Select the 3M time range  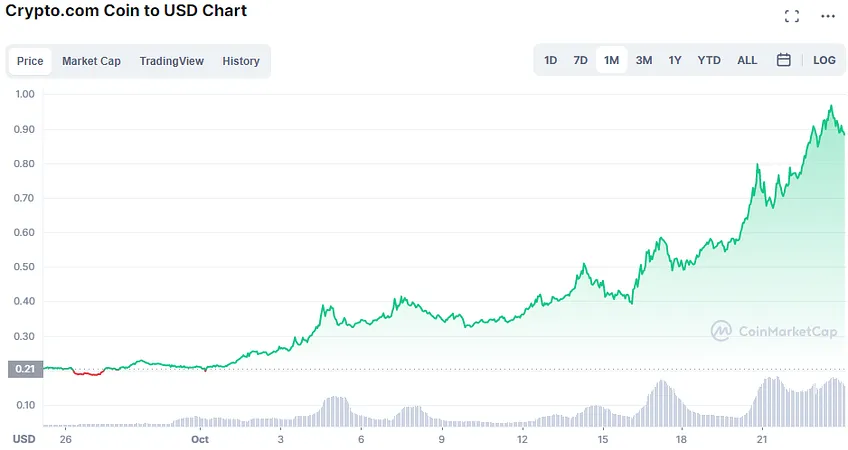pos(644,60)
